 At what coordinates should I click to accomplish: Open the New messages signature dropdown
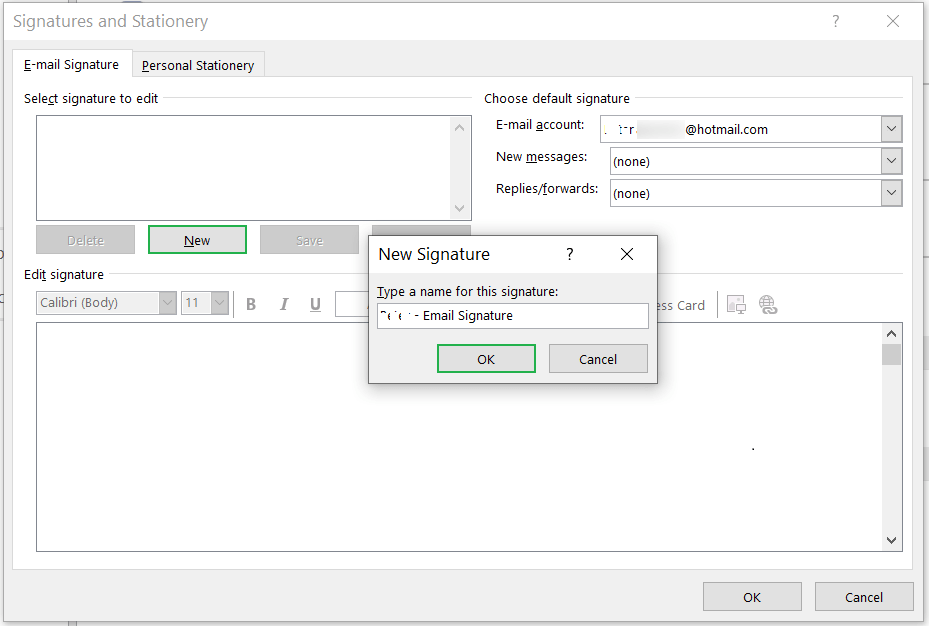(891, 160)
